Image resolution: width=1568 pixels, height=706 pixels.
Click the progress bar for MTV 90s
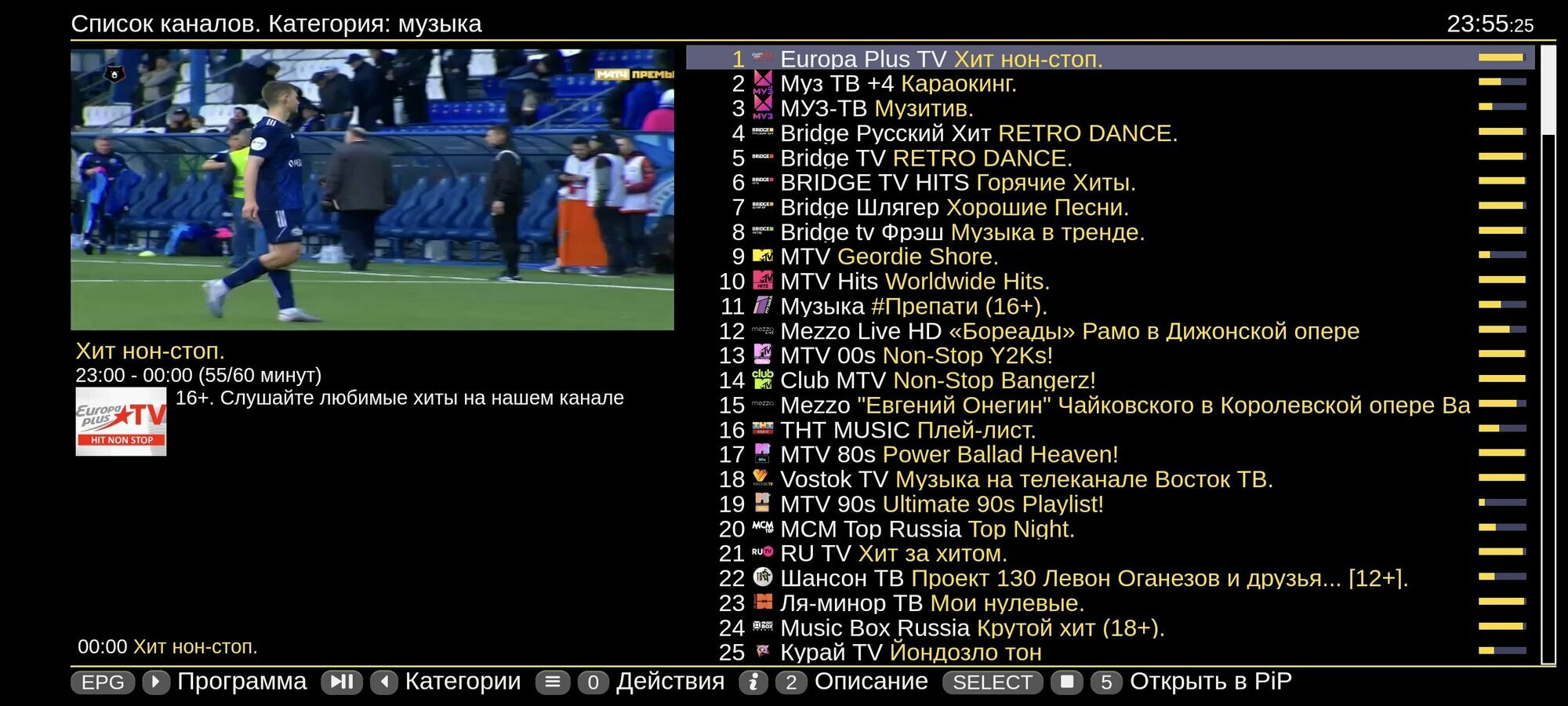pyautogui.click(x=1502, y=502)
